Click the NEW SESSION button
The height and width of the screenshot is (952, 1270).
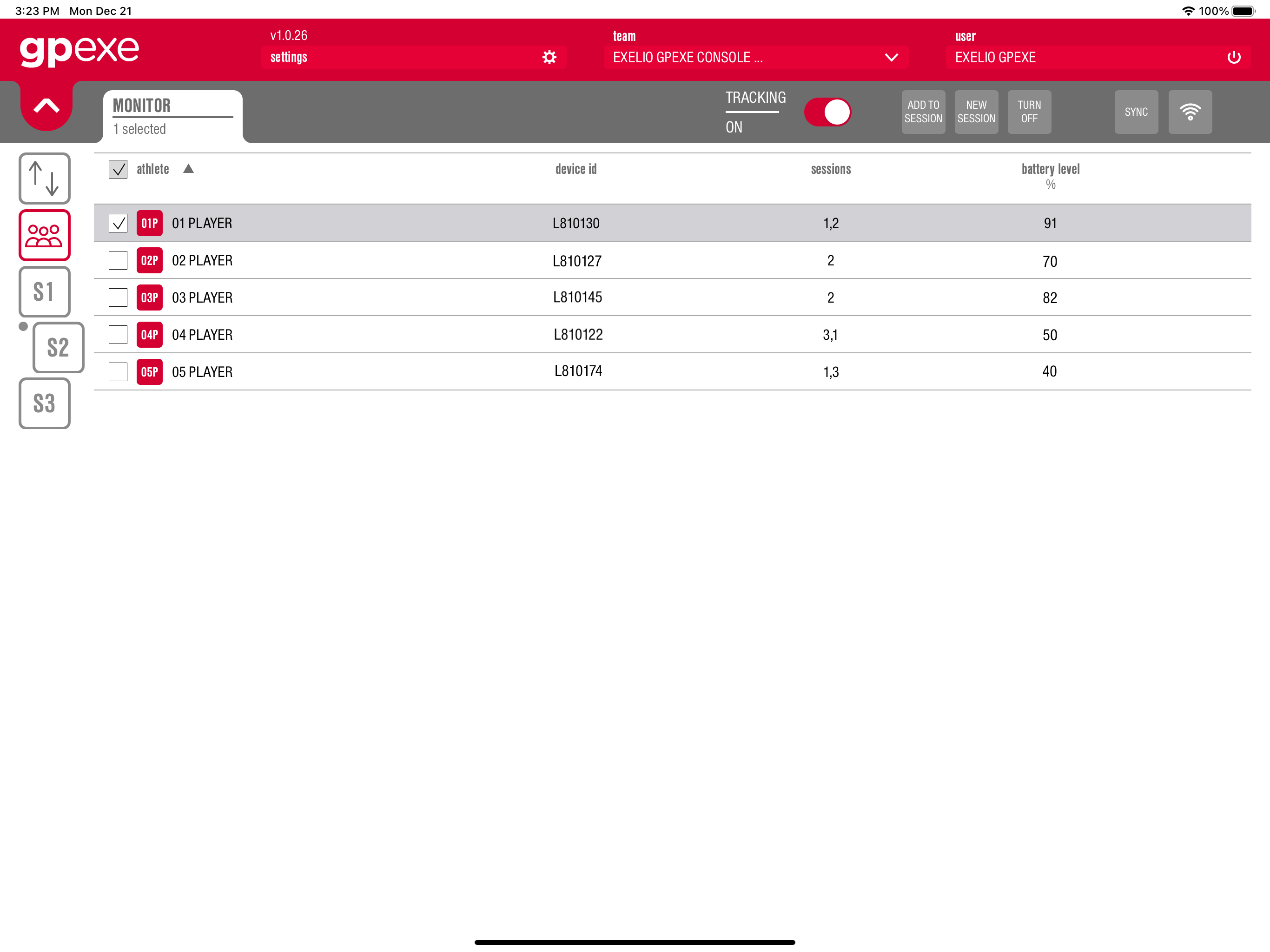coord(976,112)
